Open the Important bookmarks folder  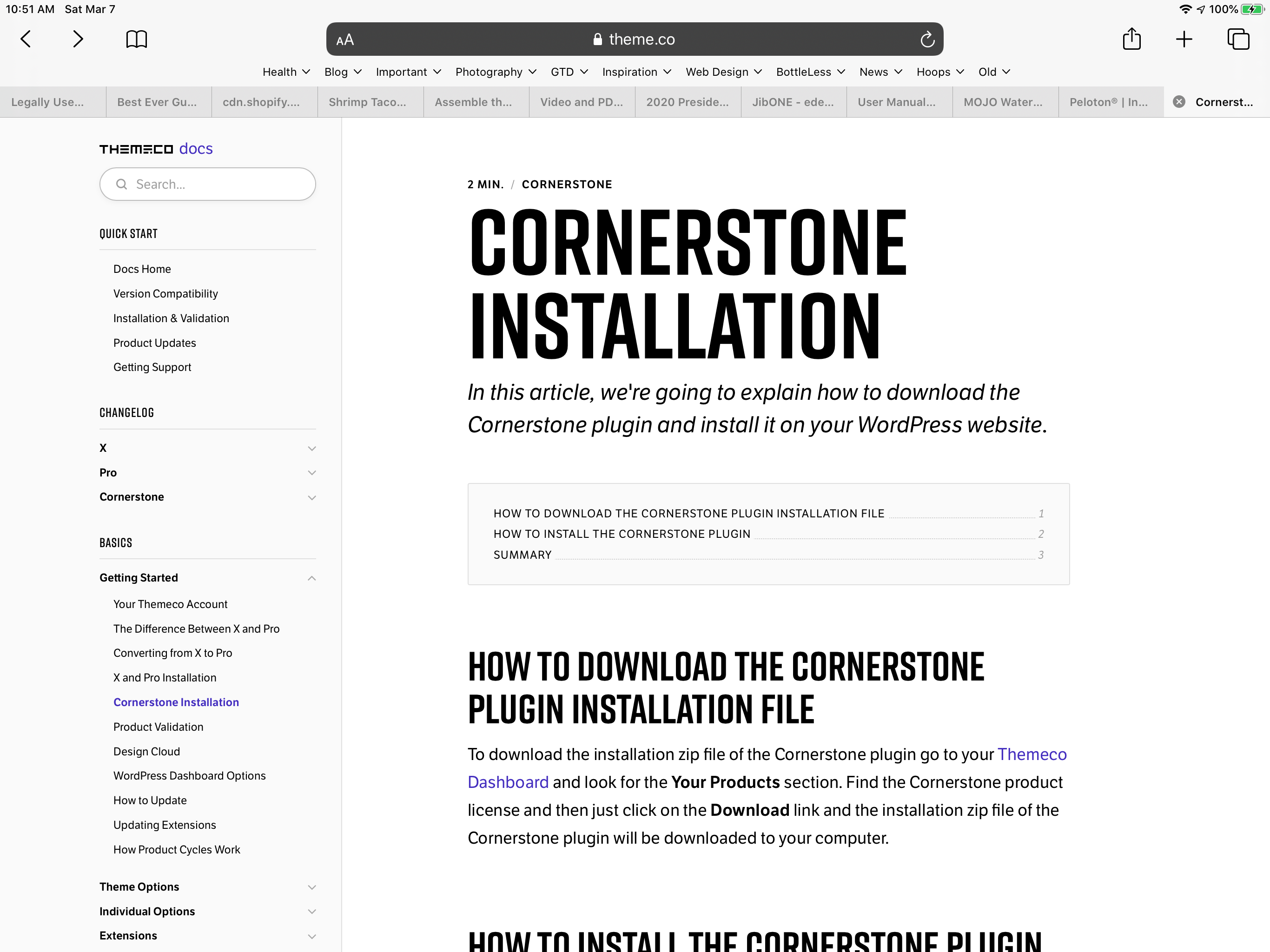point(408,72)
